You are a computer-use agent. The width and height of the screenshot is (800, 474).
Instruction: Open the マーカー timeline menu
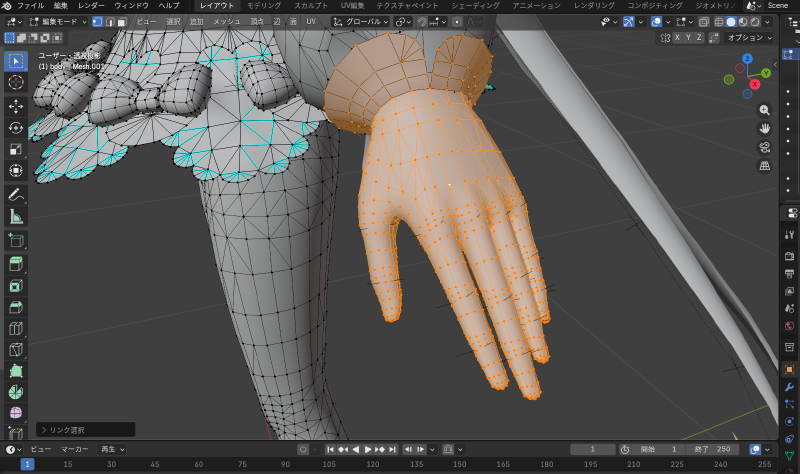pyautogui.click(x=74, y=450)
